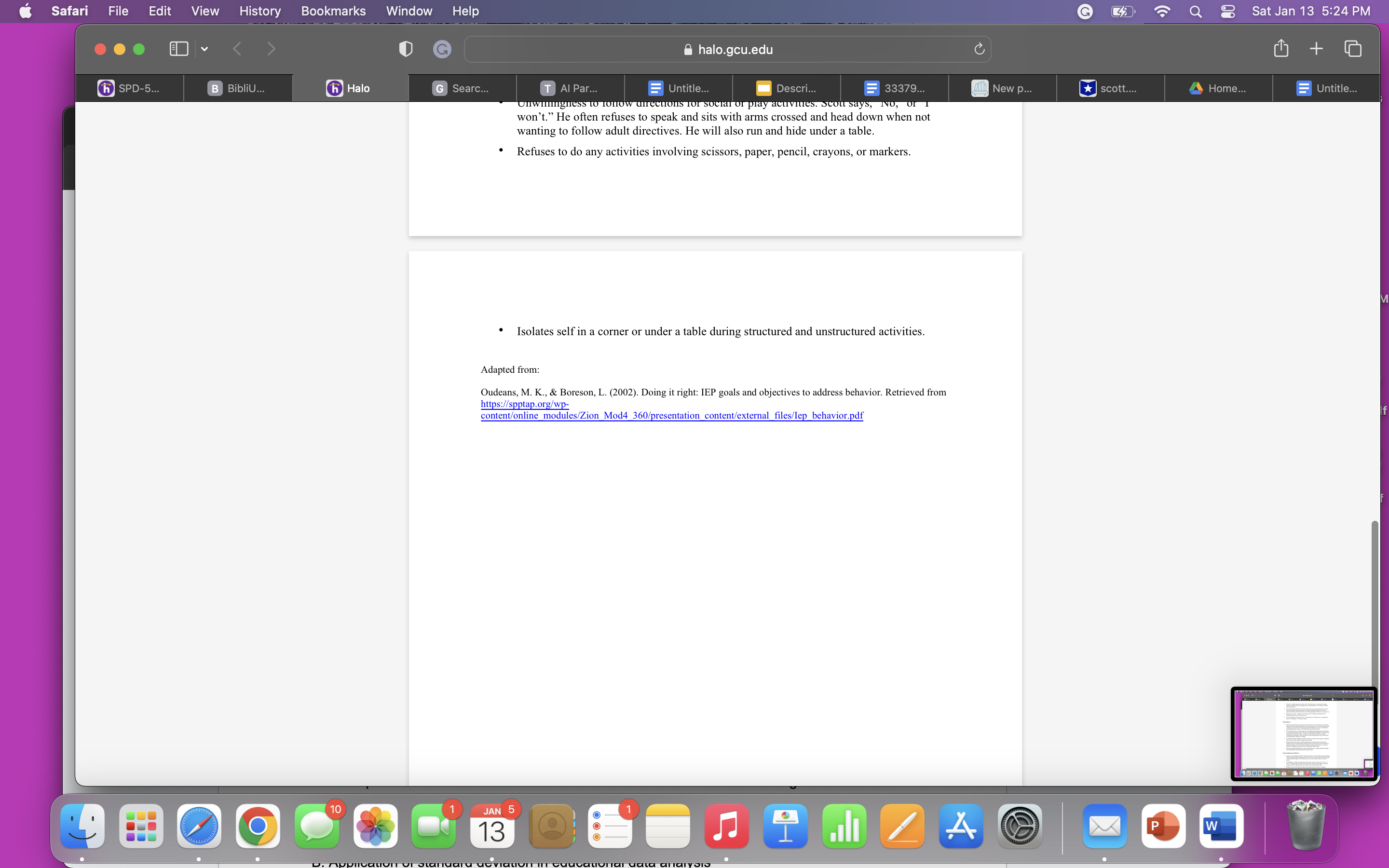Open the Share menu in Safari's toolbar
The height and width of the screenshot is (868, 1389).
[1280, 49]
